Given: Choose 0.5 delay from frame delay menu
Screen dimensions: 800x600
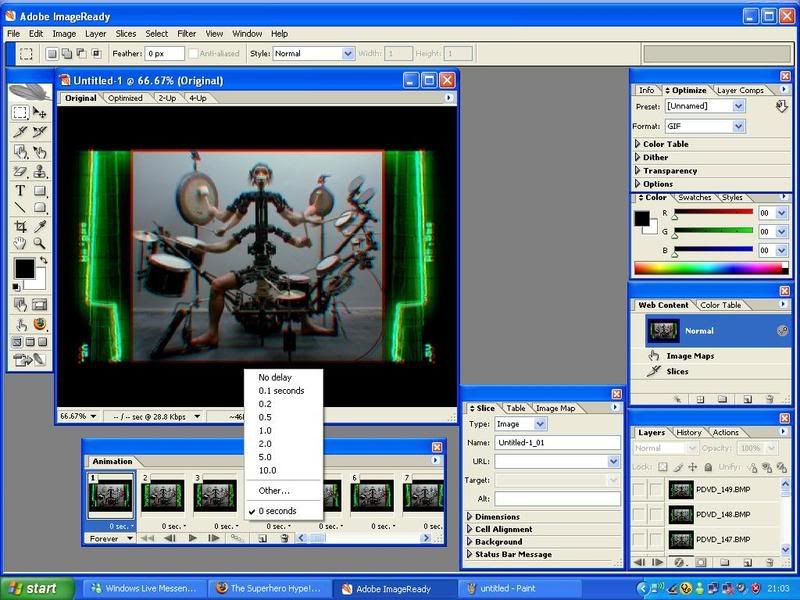Looking at the screenshot, I should click(x=265, y=417).
